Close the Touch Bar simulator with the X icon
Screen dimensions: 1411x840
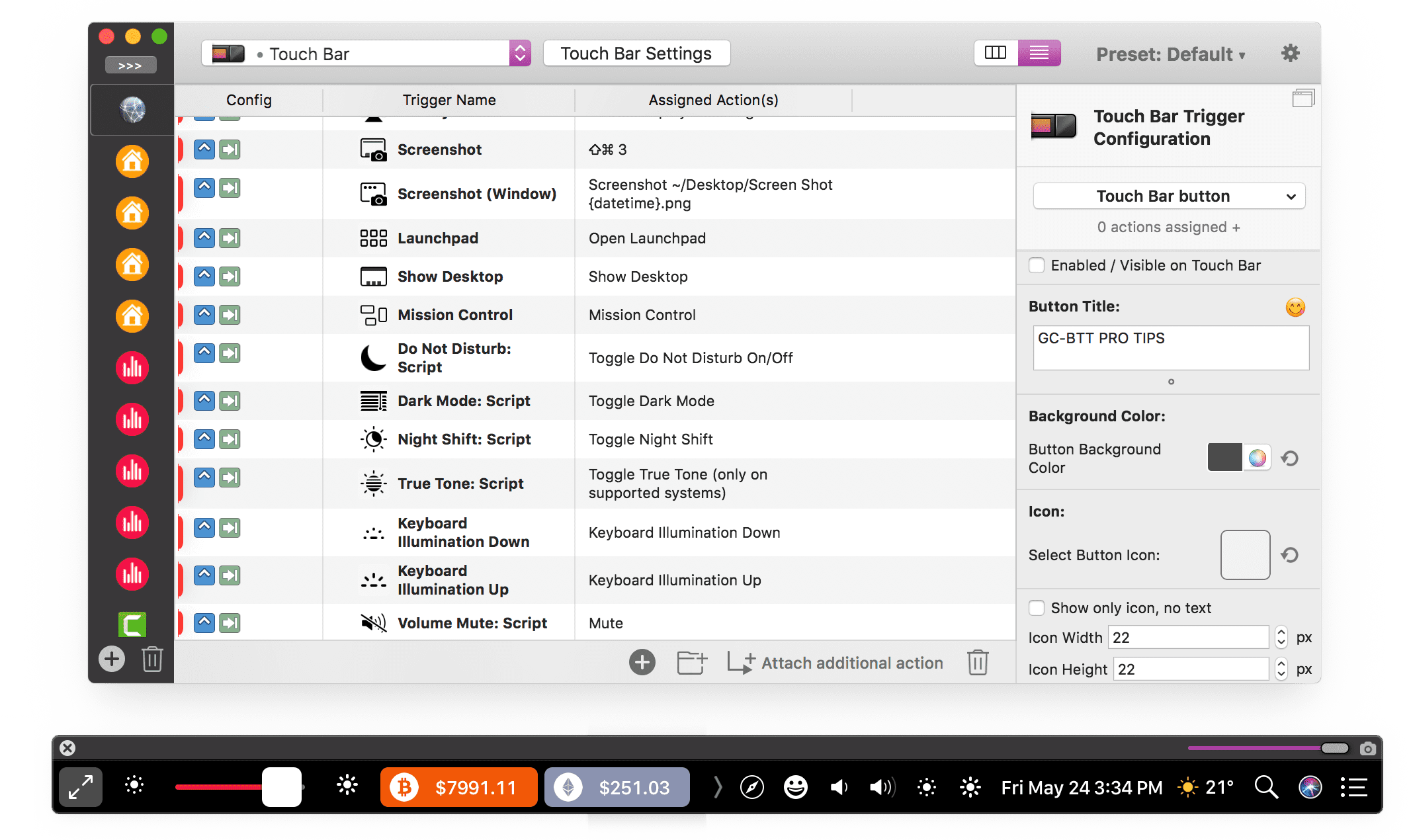click(x=67, y=748)
